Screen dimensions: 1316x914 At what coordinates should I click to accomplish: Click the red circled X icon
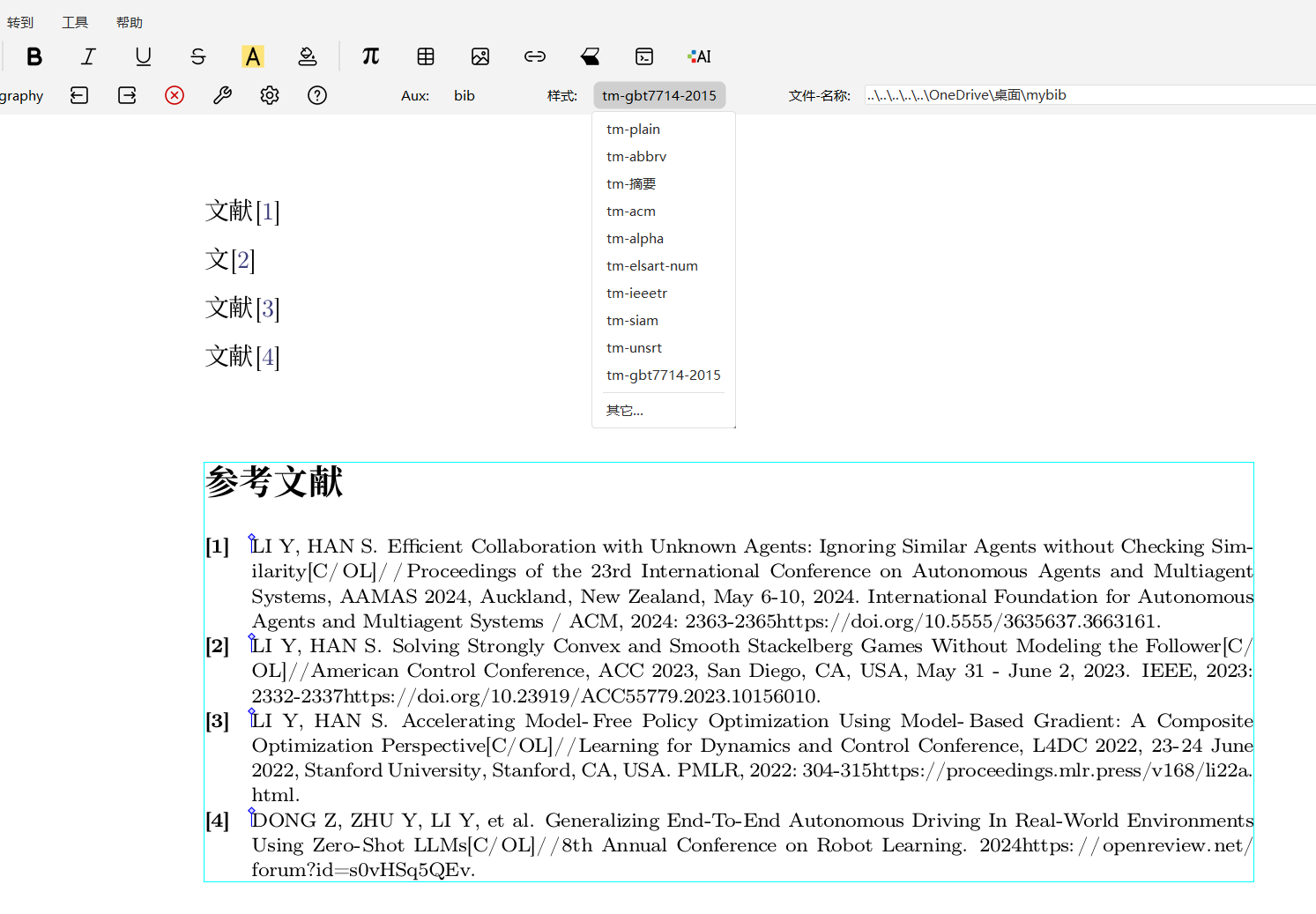coord(175,95)
